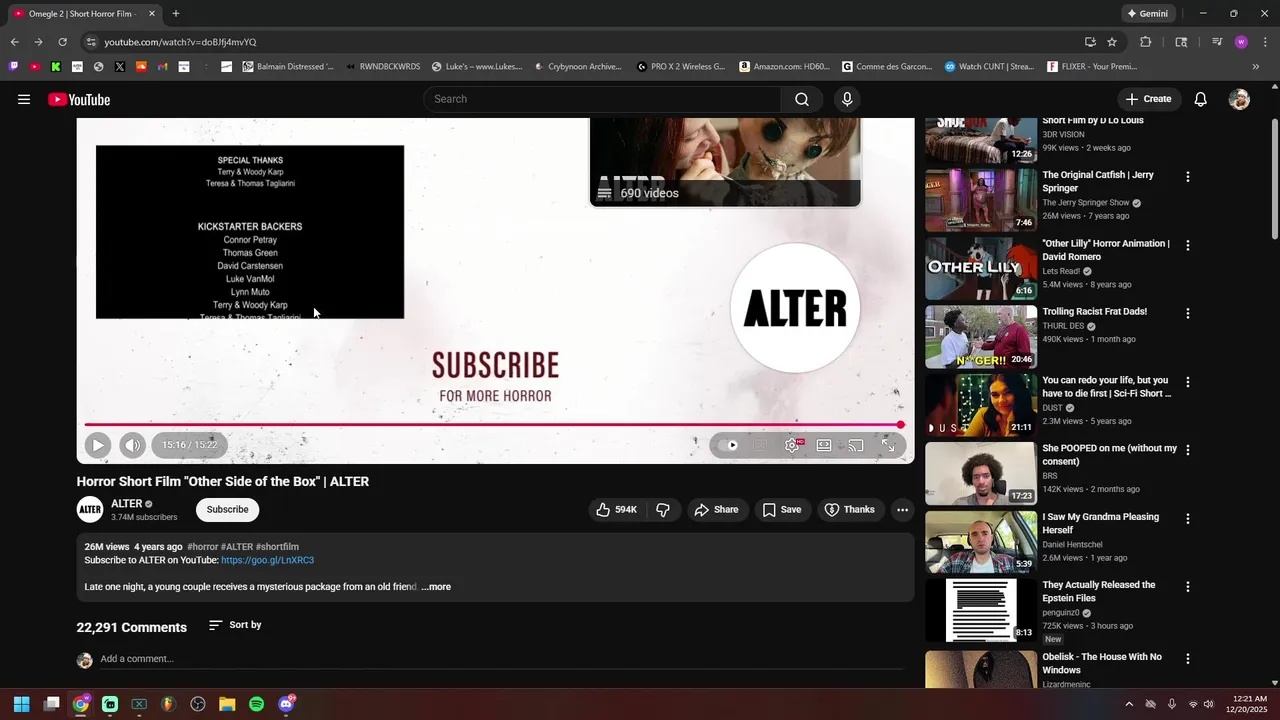The width and height of the screenshot is (1280, 720).
Task: Click the progress bar scrubber dot at the end
Action: point(900,425)
